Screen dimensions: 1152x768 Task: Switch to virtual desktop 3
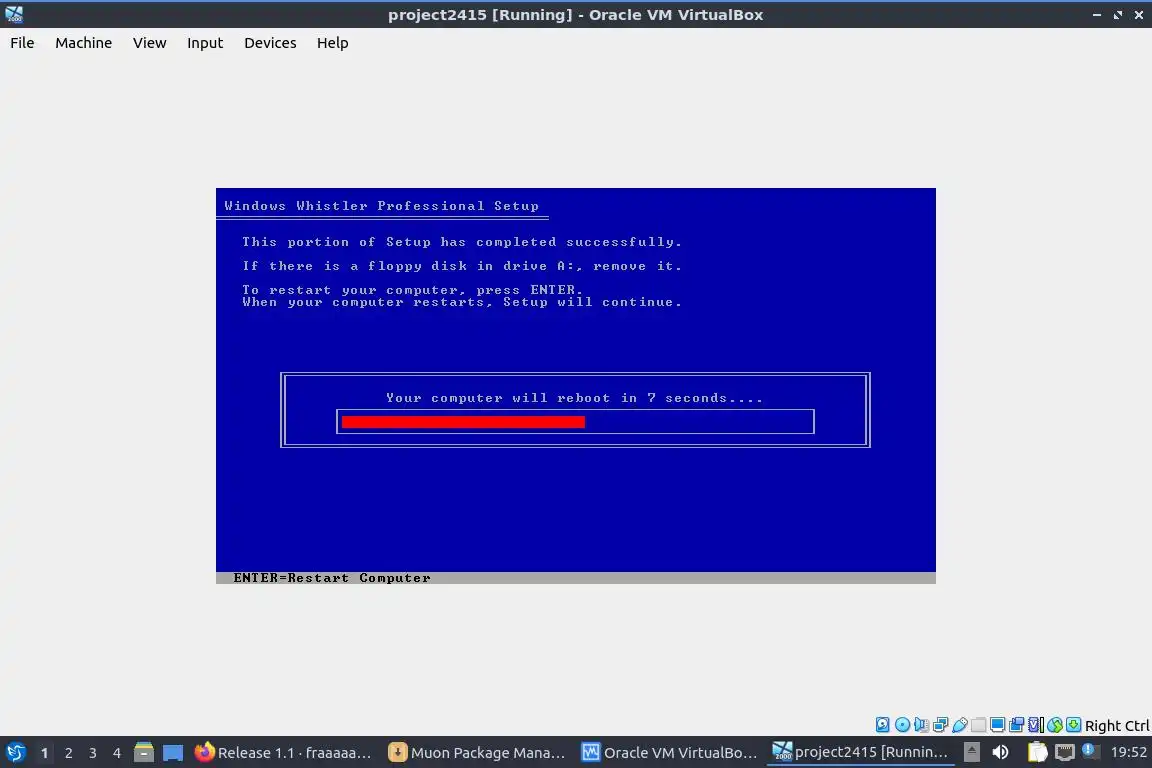point(93,753)
